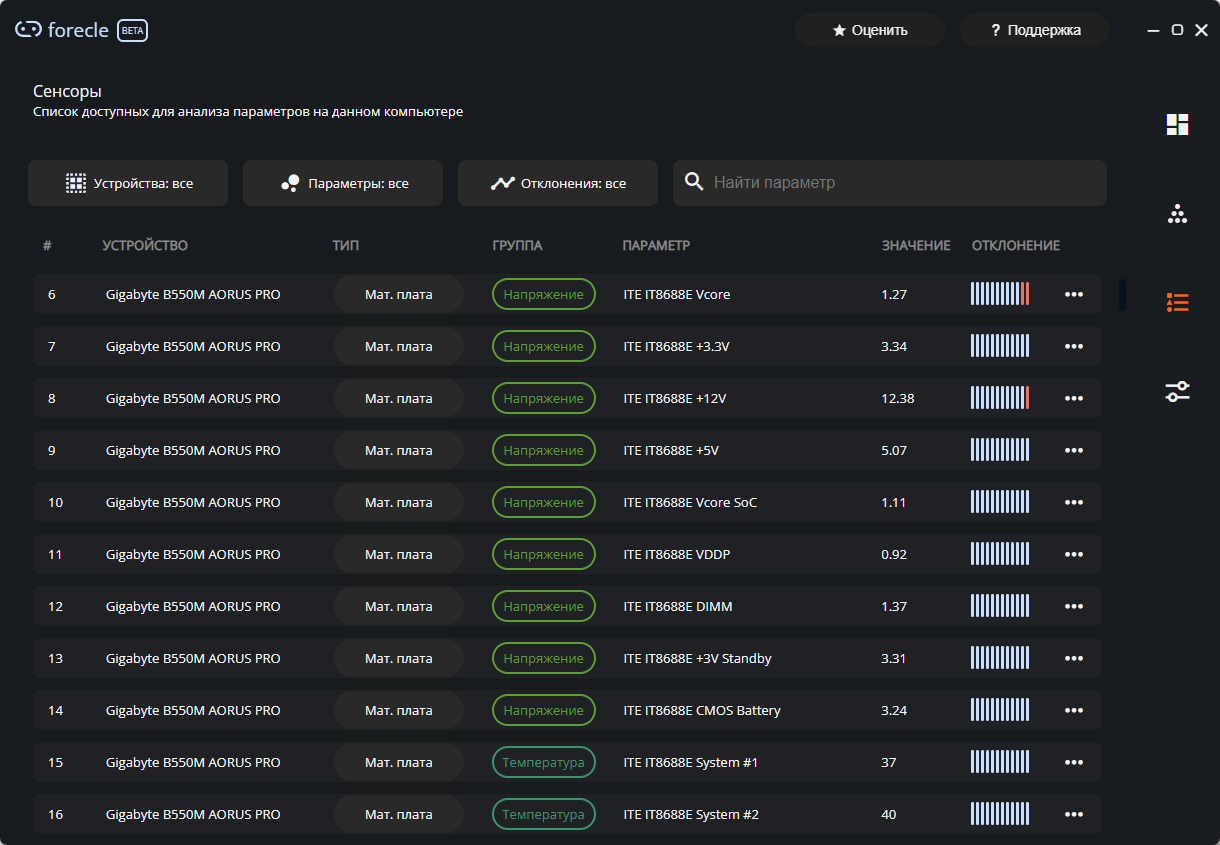Sort by the УСТРОЙСТВО column header
The image size is (1220, 845).
click(x=145, y=245)
